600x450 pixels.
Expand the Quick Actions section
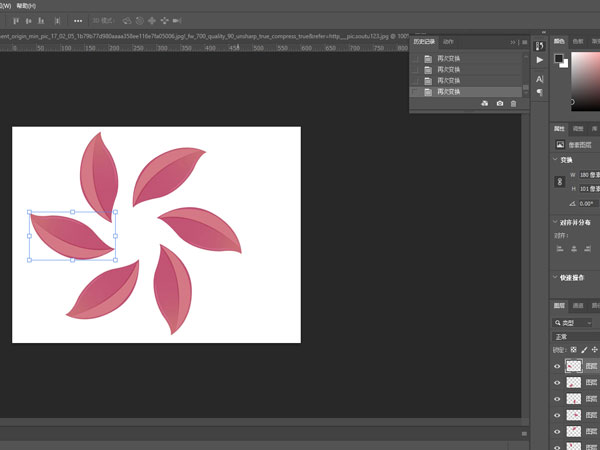pyautogui.click(x=556, y=278)
